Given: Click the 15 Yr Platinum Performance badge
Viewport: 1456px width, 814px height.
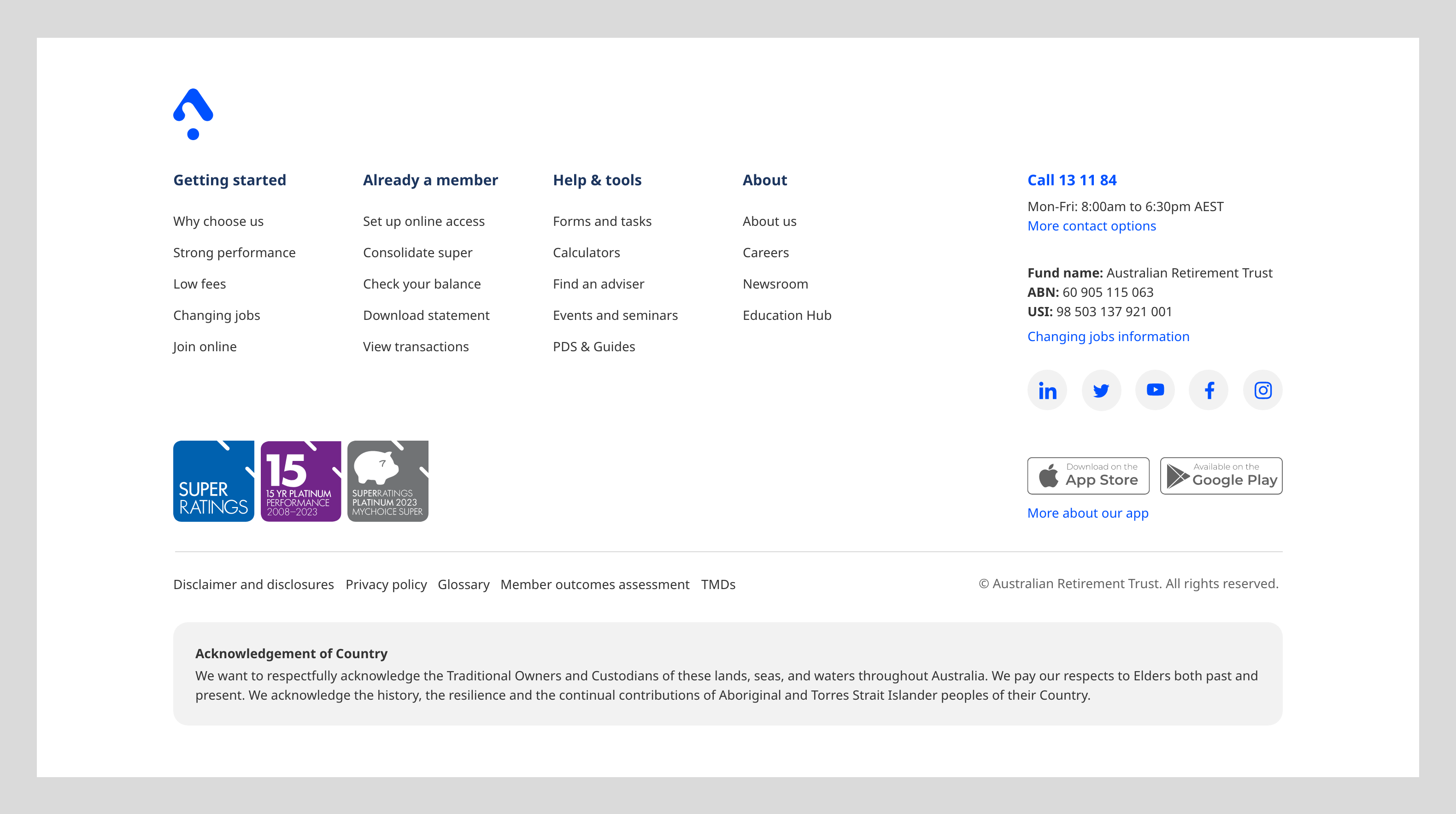Looking at the screenshot, I should tap(301, 481).
